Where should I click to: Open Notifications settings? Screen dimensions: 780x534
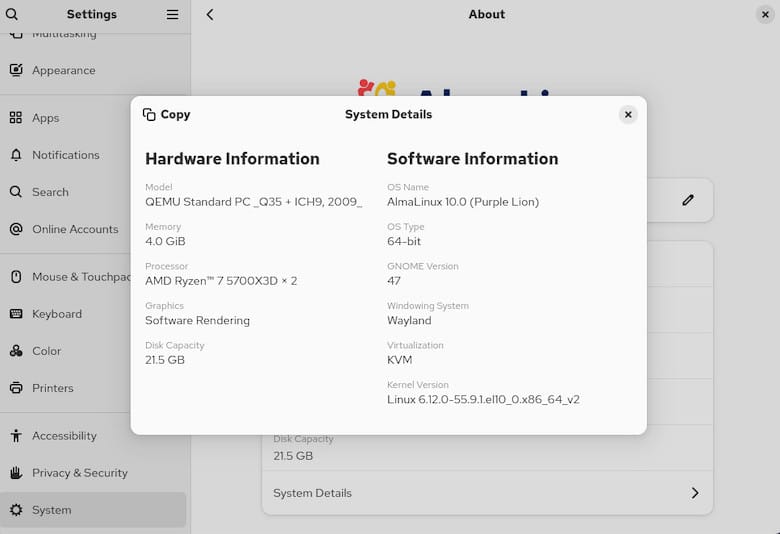93,155
